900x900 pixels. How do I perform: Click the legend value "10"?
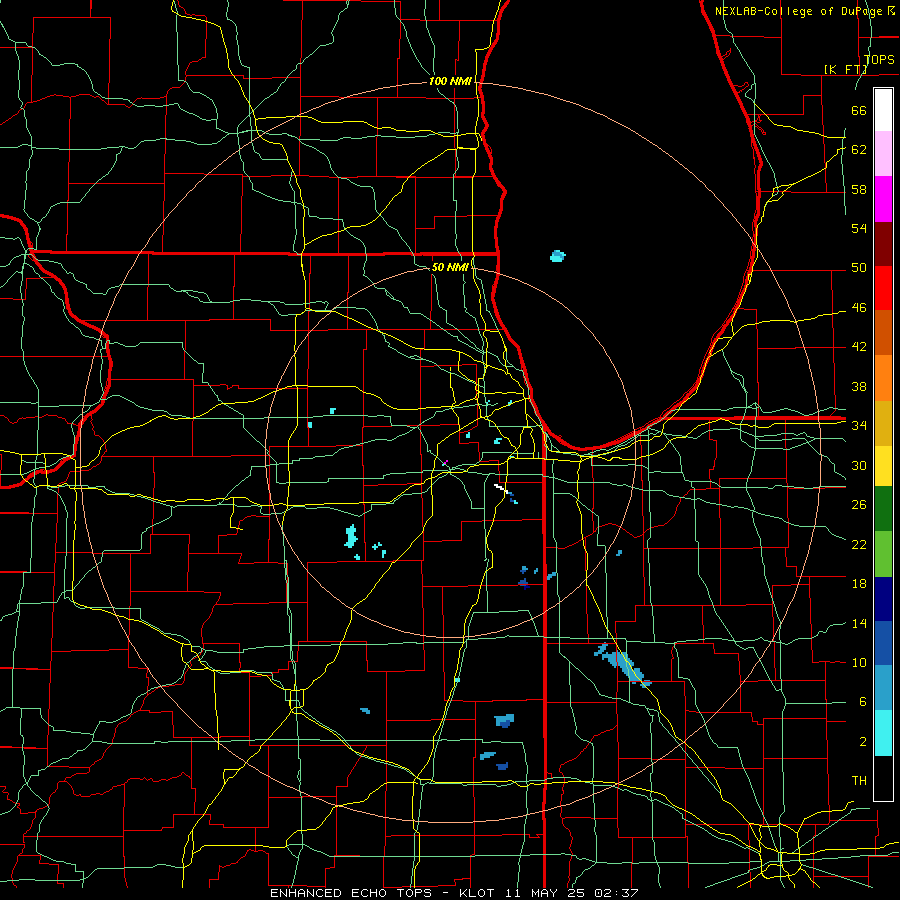click(x=859, y=662)
